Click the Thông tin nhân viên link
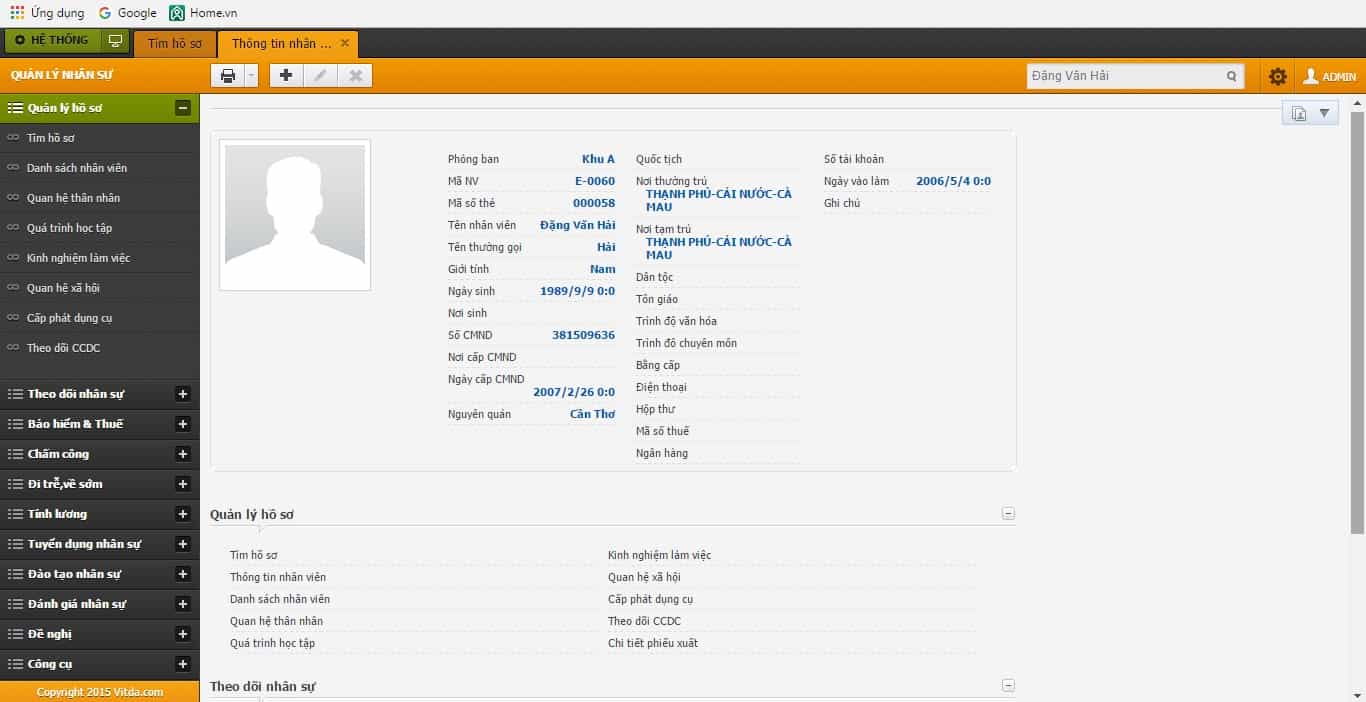Viewport: 1366px width, 702px height. [278, 577]
